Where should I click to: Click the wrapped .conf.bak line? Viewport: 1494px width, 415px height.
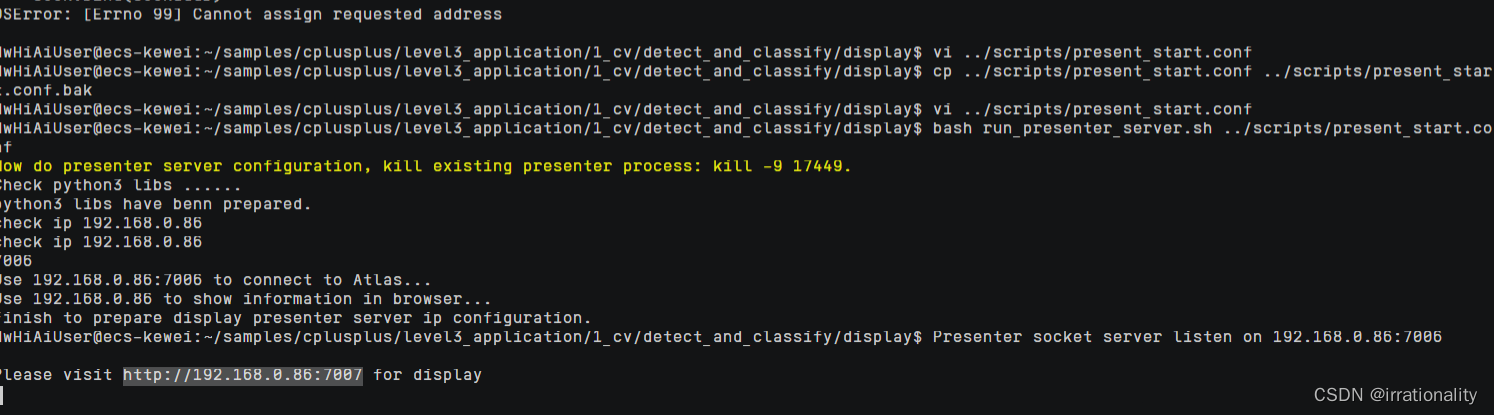tap(34, 90)
